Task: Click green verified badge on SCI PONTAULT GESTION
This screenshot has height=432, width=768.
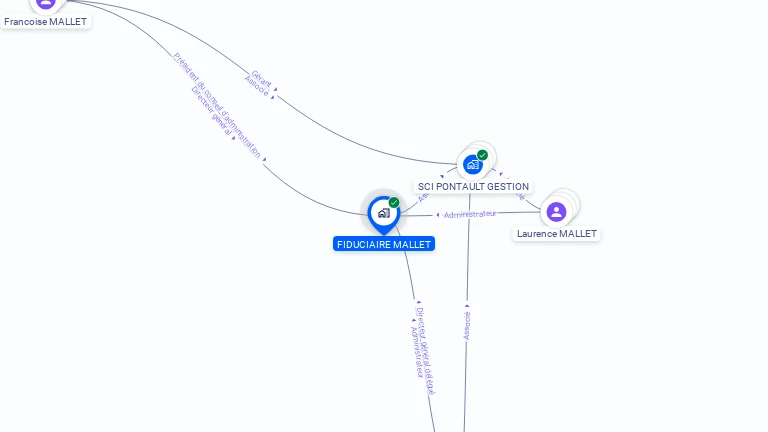Action: (x=482, y=155)
